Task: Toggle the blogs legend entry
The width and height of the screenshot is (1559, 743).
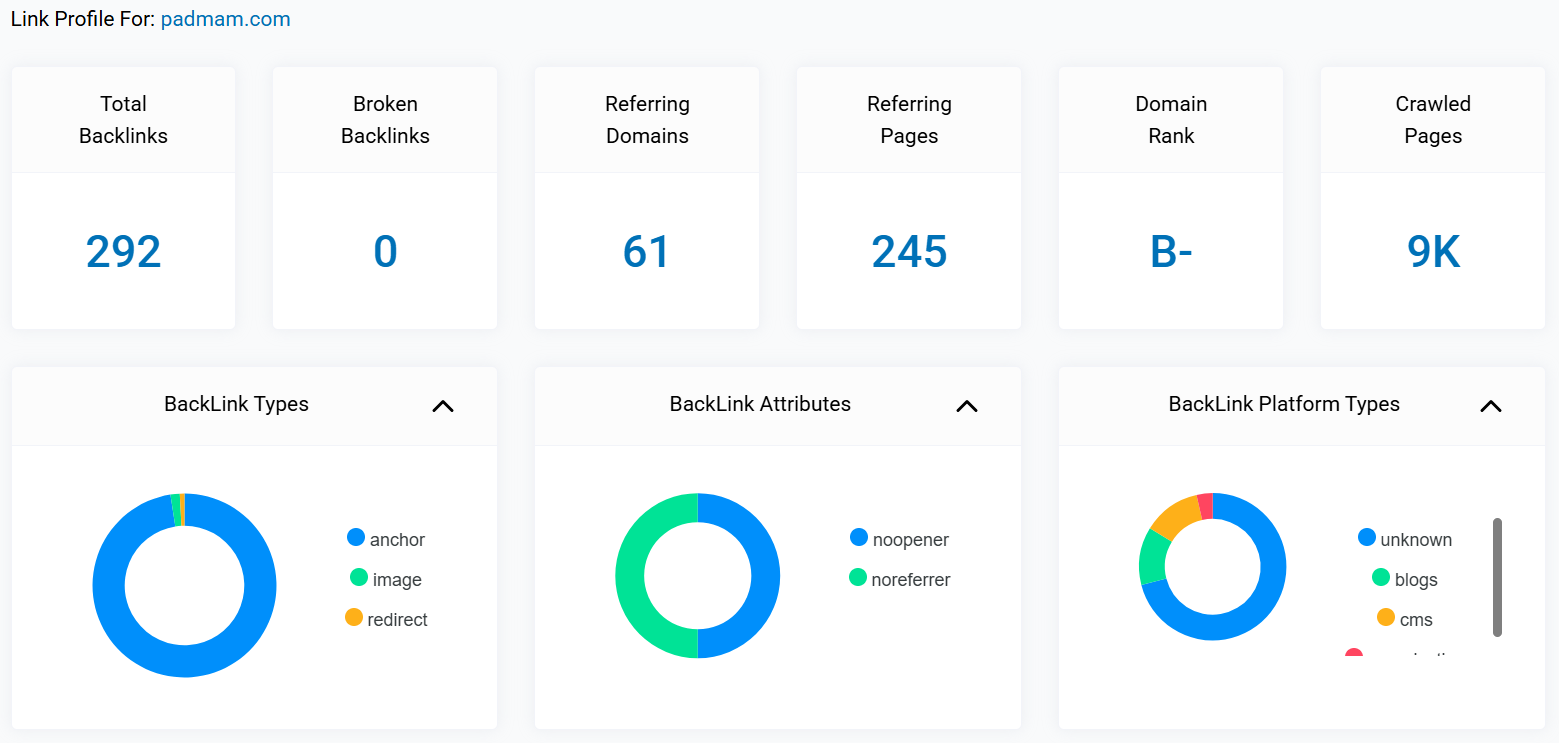Action: [1405, 579]
